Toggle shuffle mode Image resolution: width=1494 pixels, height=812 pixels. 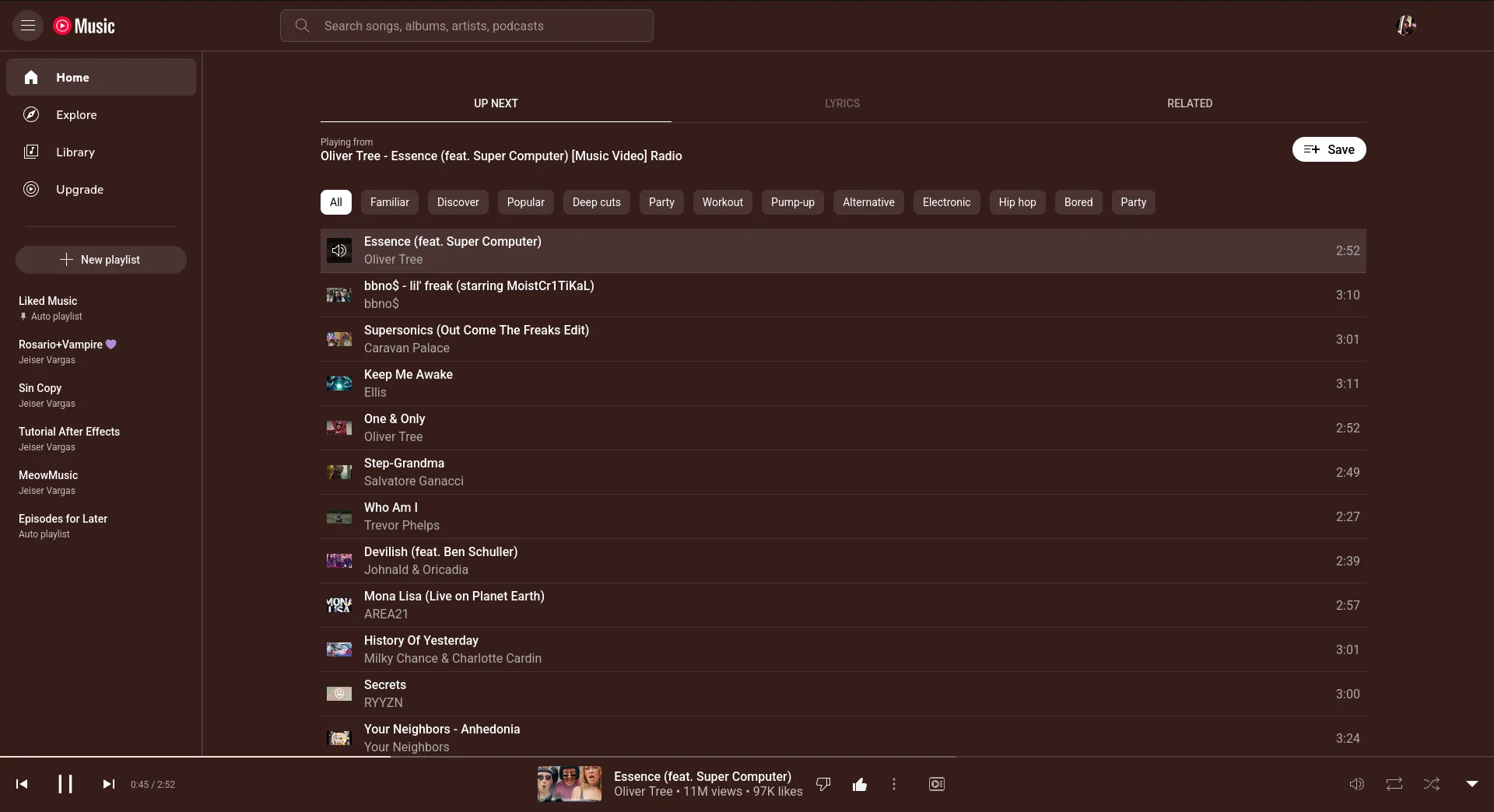(1432, 784)
